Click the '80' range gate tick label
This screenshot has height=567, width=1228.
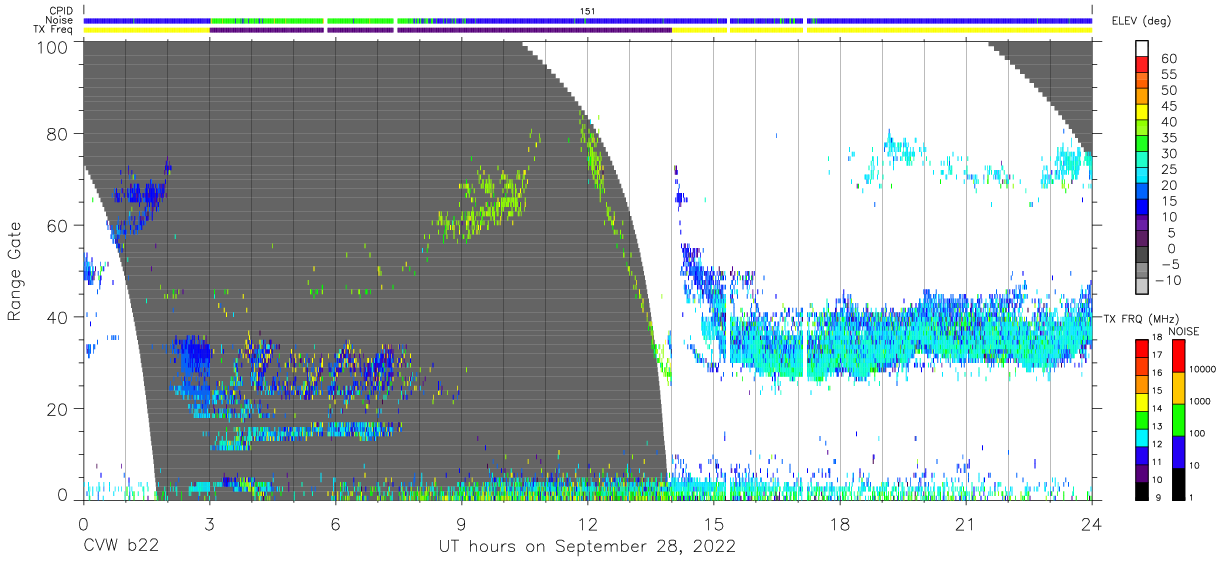click(x=57, y=134)
